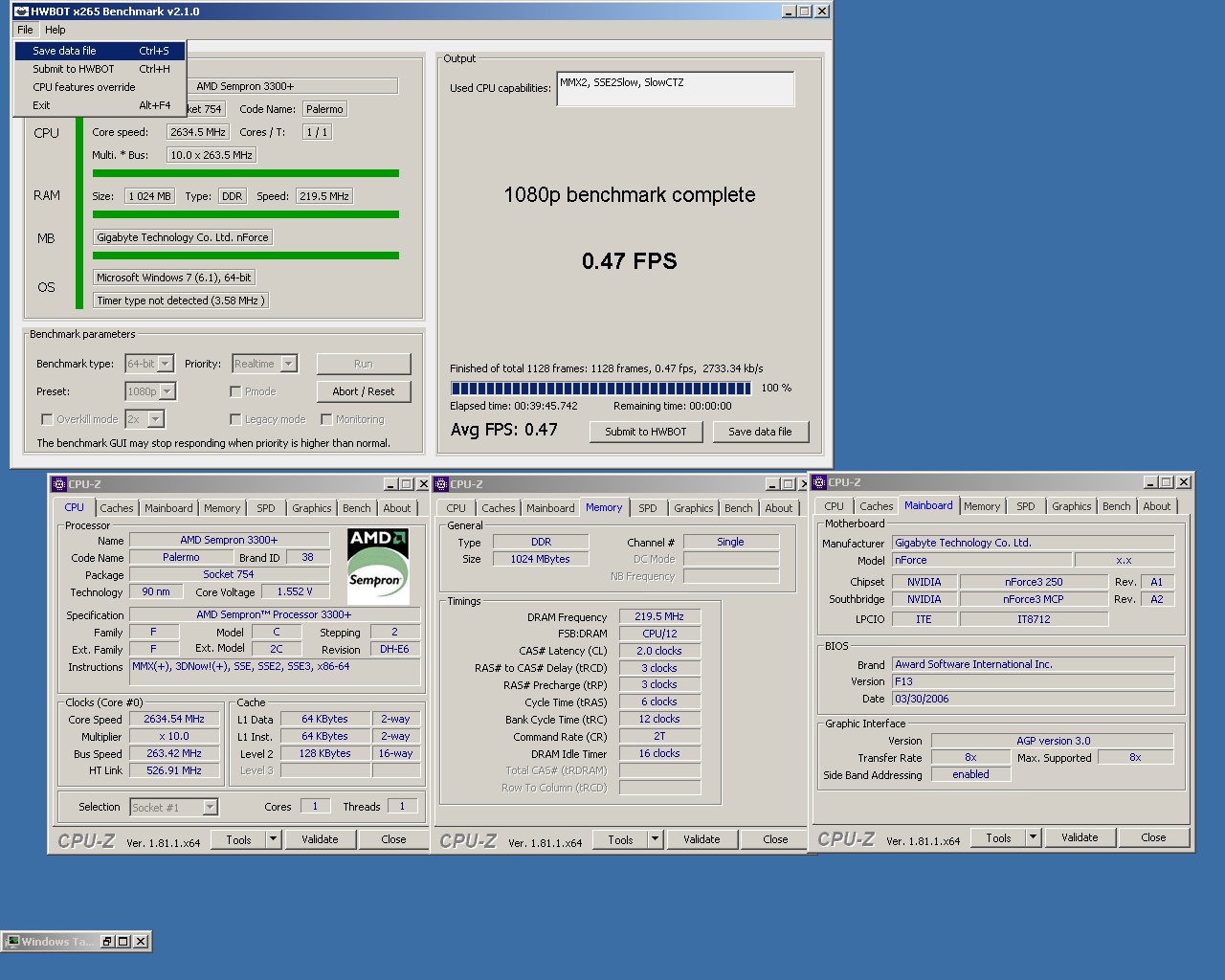Click the green RAM status bar

246,214
